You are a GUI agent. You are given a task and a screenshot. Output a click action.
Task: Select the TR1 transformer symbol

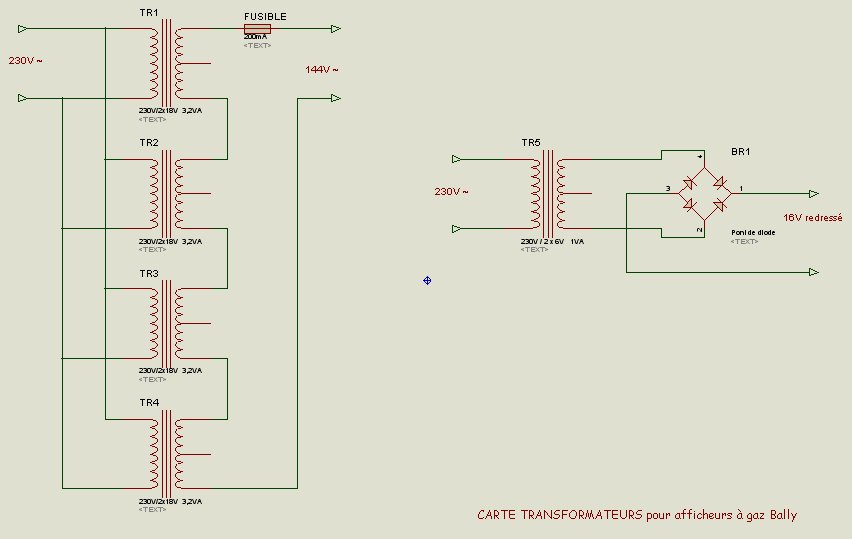(166, 63)
